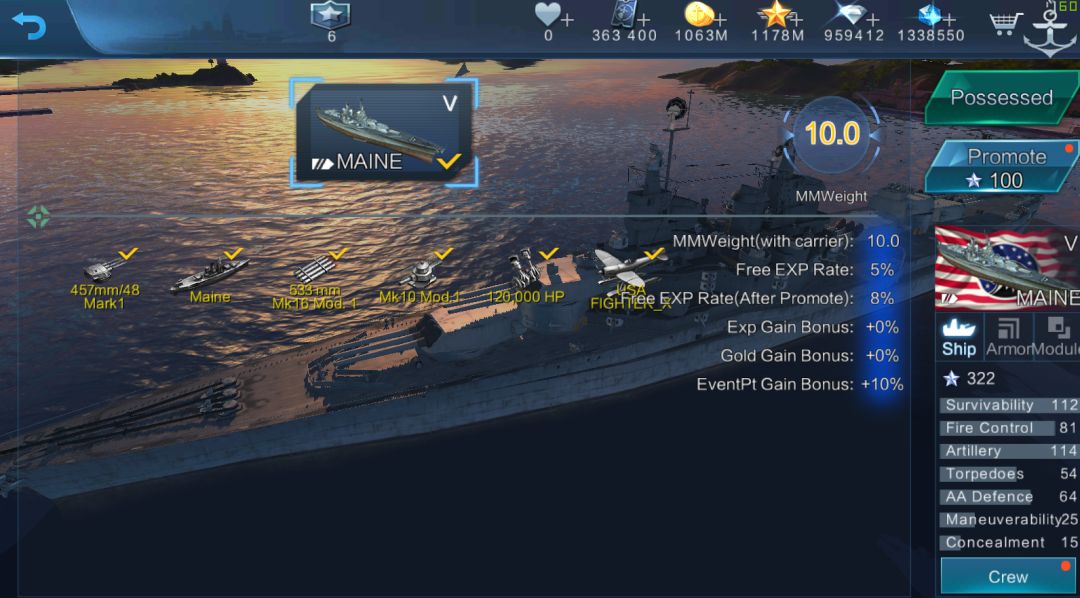
Task: Go back with the blue return arrow
Action: (28, 25)
